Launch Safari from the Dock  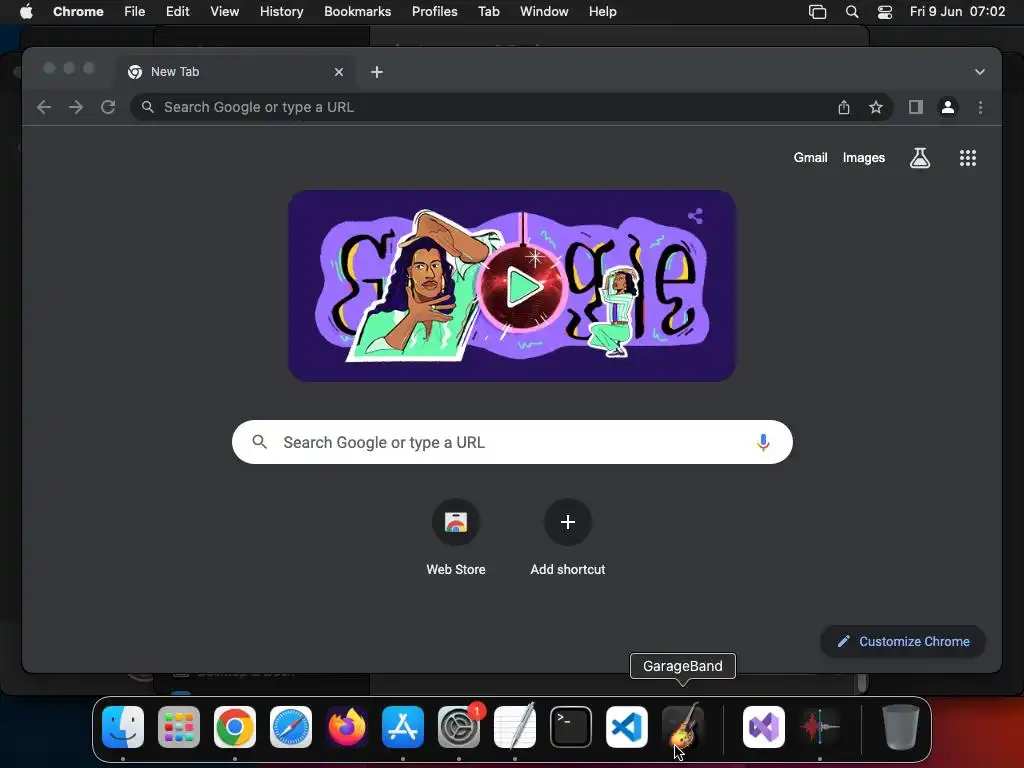click(x=291, y=727)
